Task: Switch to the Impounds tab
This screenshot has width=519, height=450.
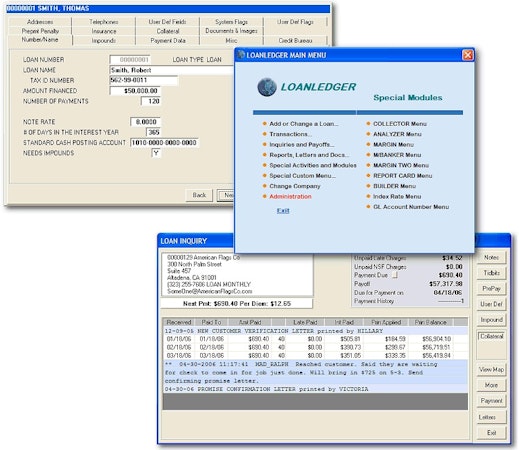Action: (104, 40)
